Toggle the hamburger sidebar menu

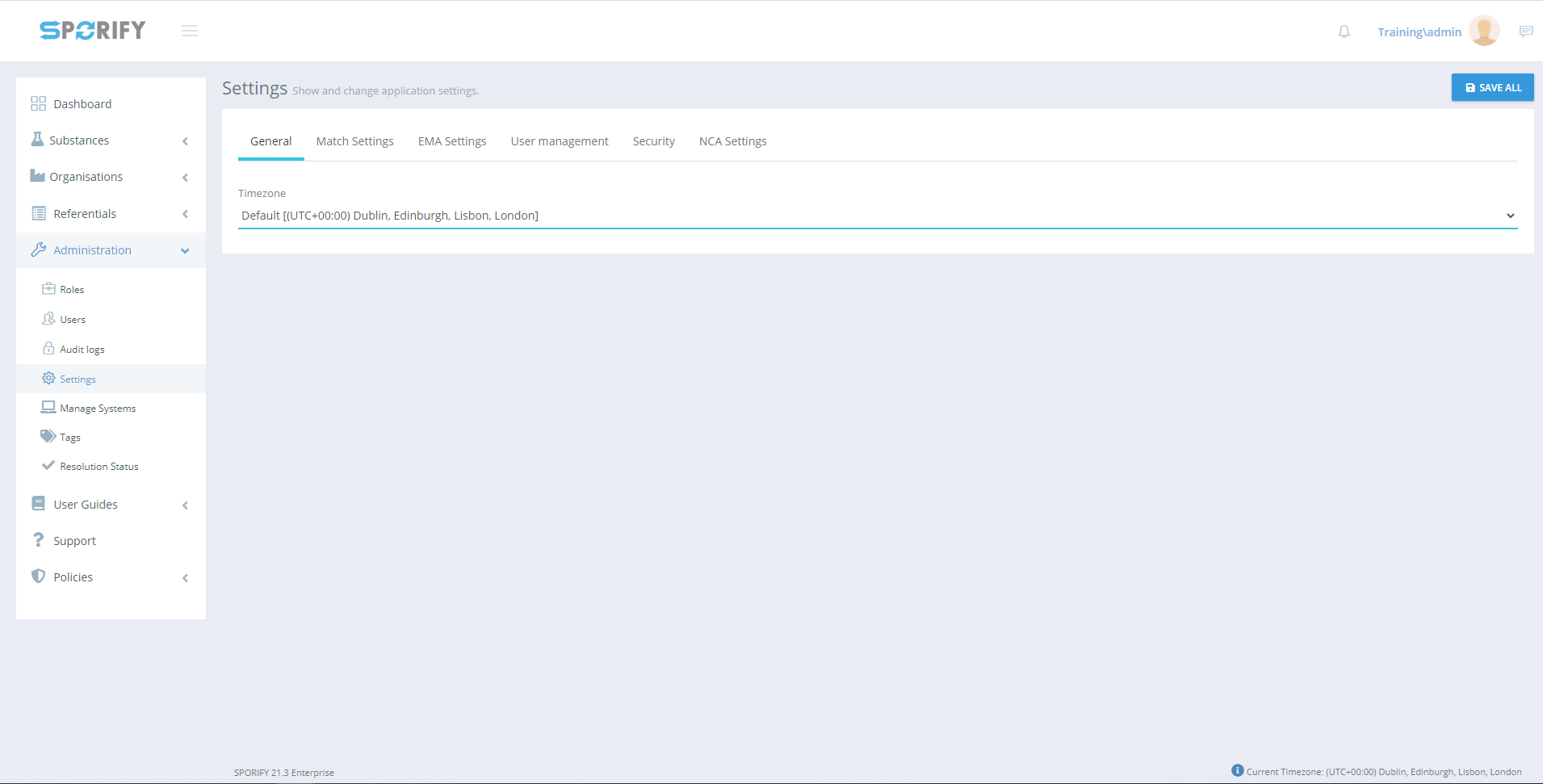coord(190,31)
